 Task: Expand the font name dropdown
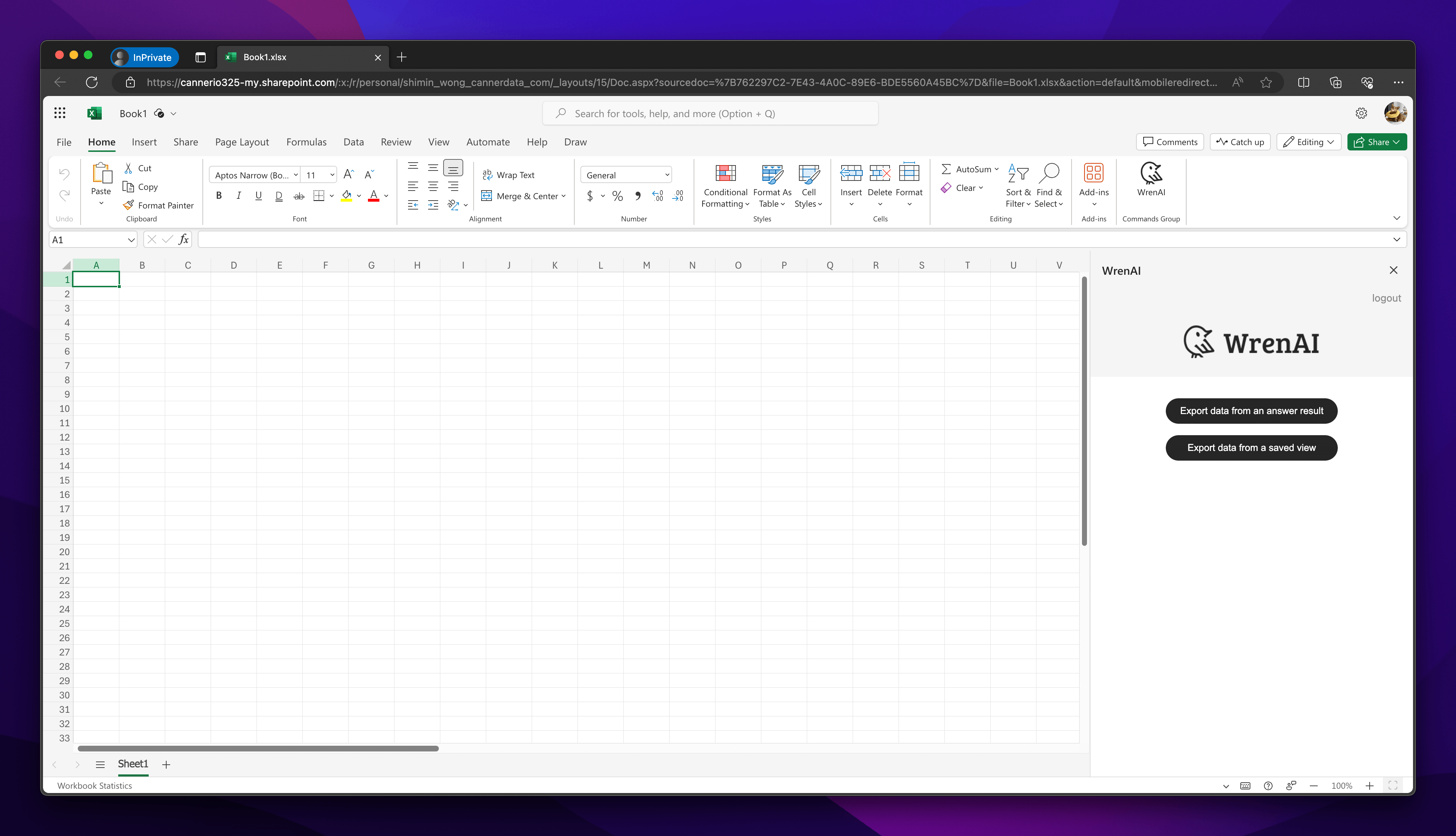[x=296, y=174]
